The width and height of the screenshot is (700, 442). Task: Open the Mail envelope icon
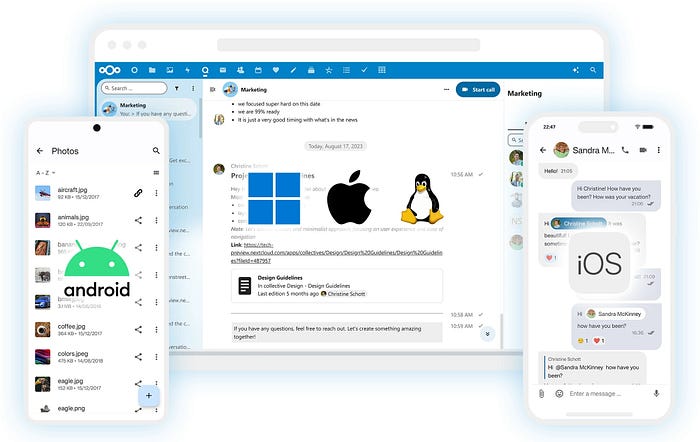223,70
